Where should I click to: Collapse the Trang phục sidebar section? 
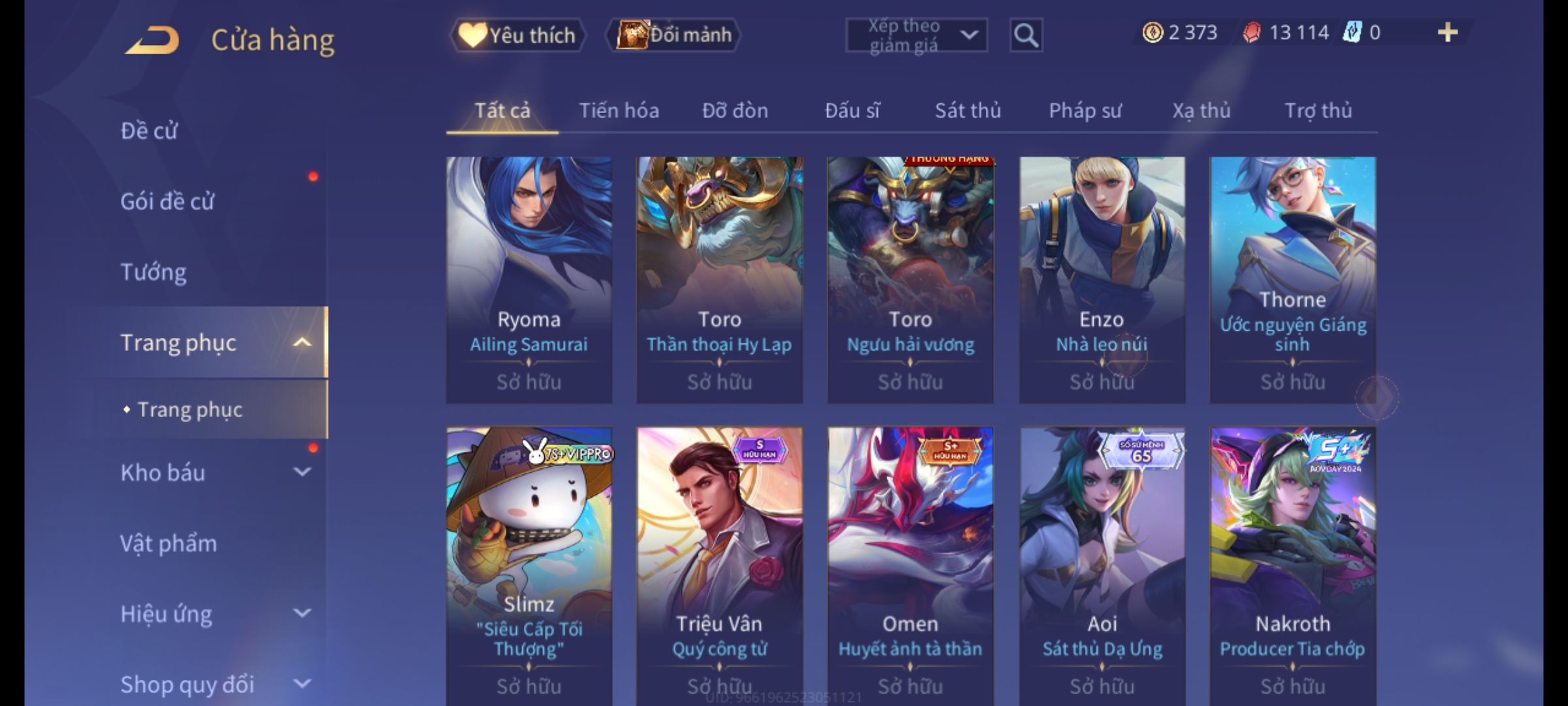302,342
